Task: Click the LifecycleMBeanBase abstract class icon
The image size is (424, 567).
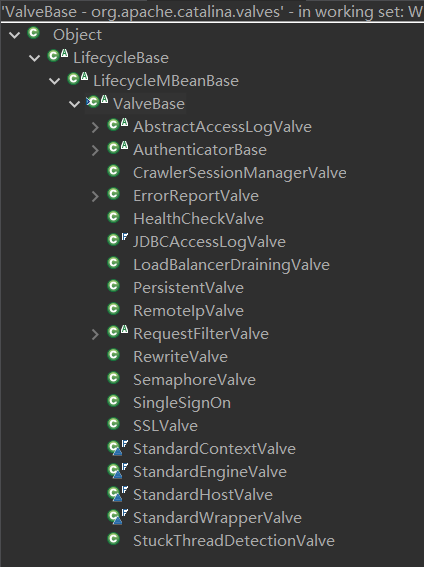Action: [x=78, y=78]
